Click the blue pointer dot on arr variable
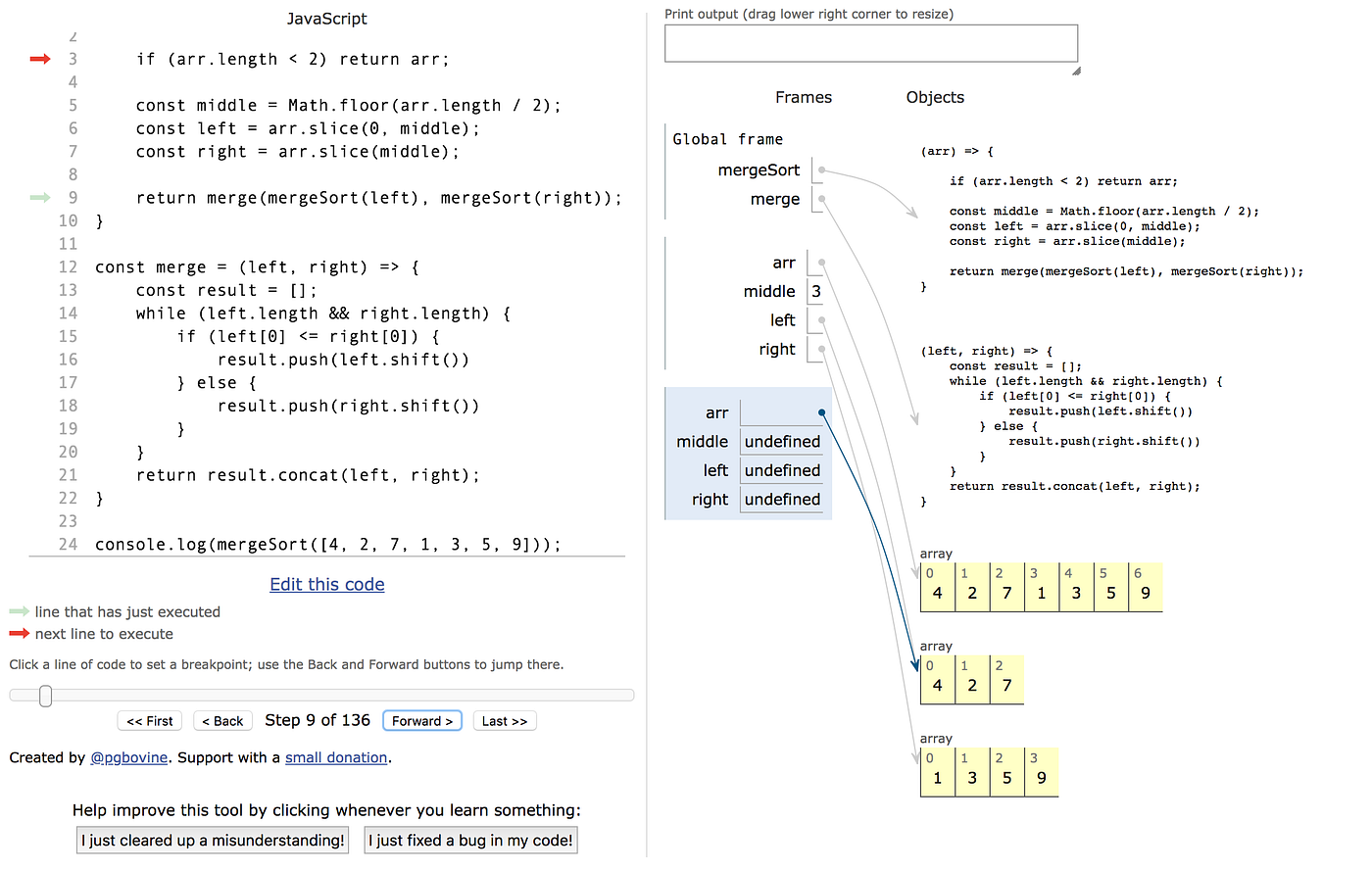Viewport: 1372px width, 870px height. [x=821, y=412]
